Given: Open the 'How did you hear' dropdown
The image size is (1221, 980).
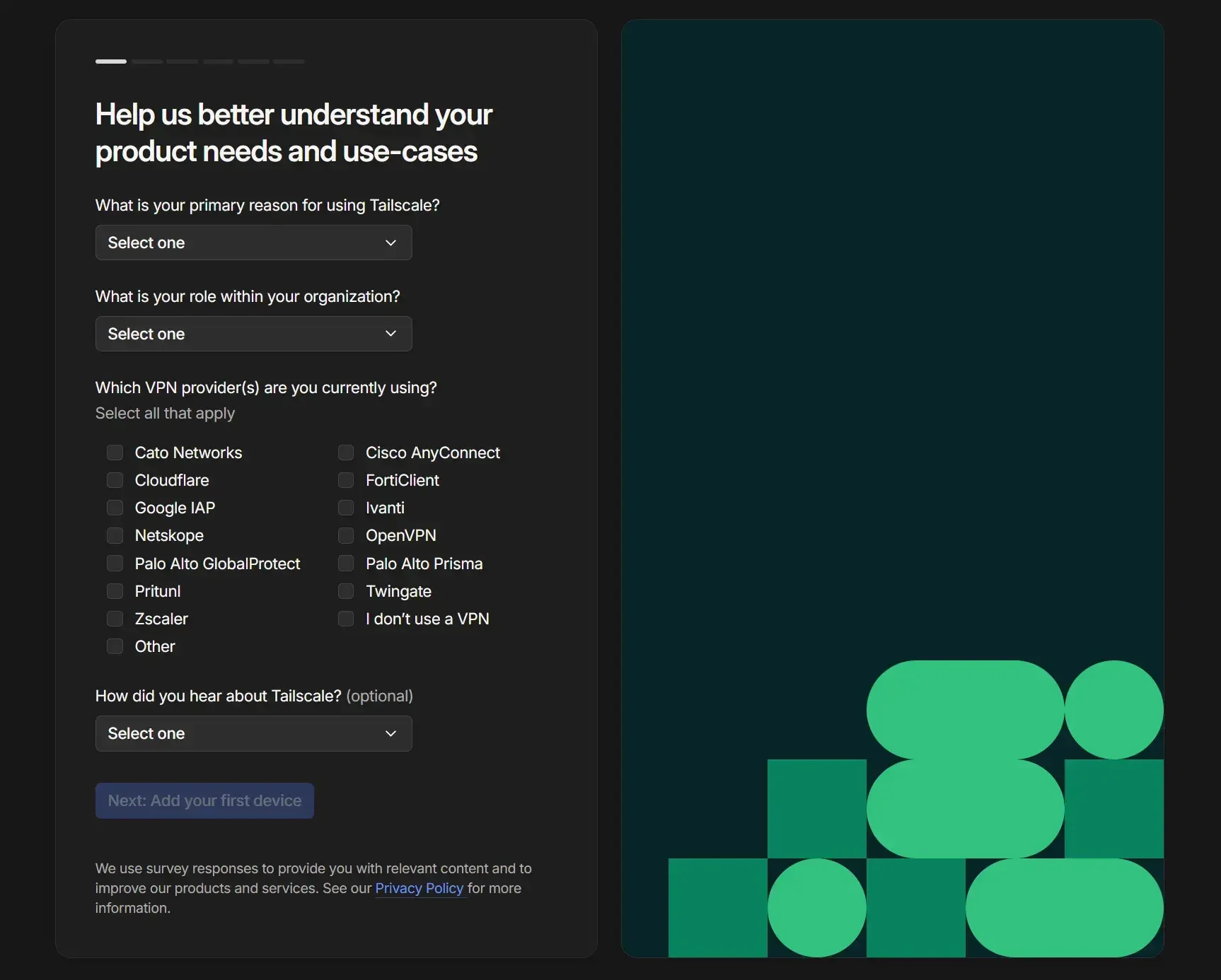Looking at the screenshot, I should pos(253,733).
